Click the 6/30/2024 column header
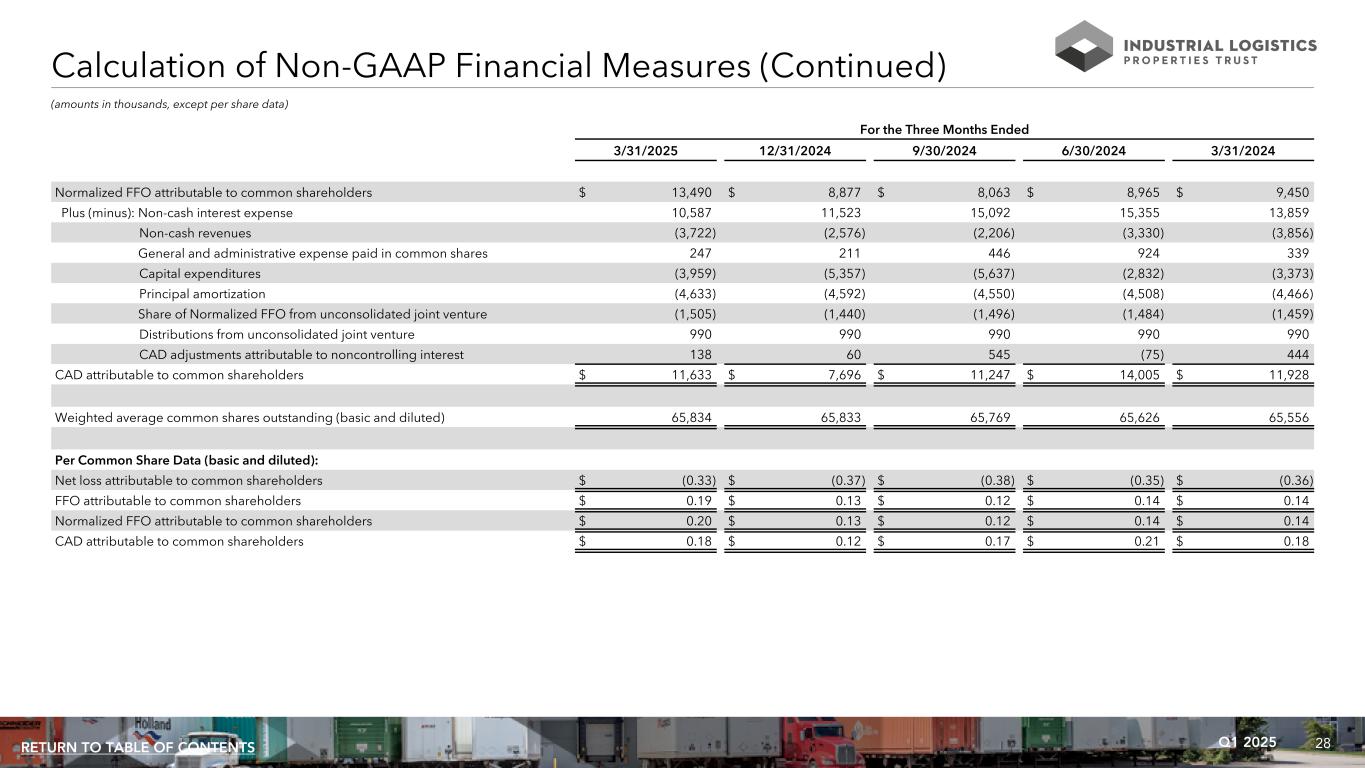1365x768 pixels. click(x=1094, y=151)
